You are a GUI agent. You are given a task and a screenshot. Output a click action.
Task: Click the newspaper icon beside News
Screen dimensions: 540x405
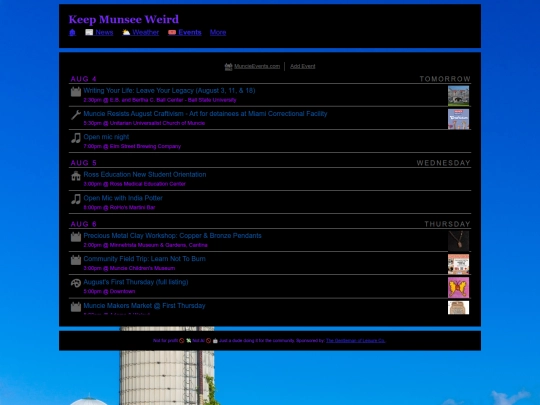(89, 32)
